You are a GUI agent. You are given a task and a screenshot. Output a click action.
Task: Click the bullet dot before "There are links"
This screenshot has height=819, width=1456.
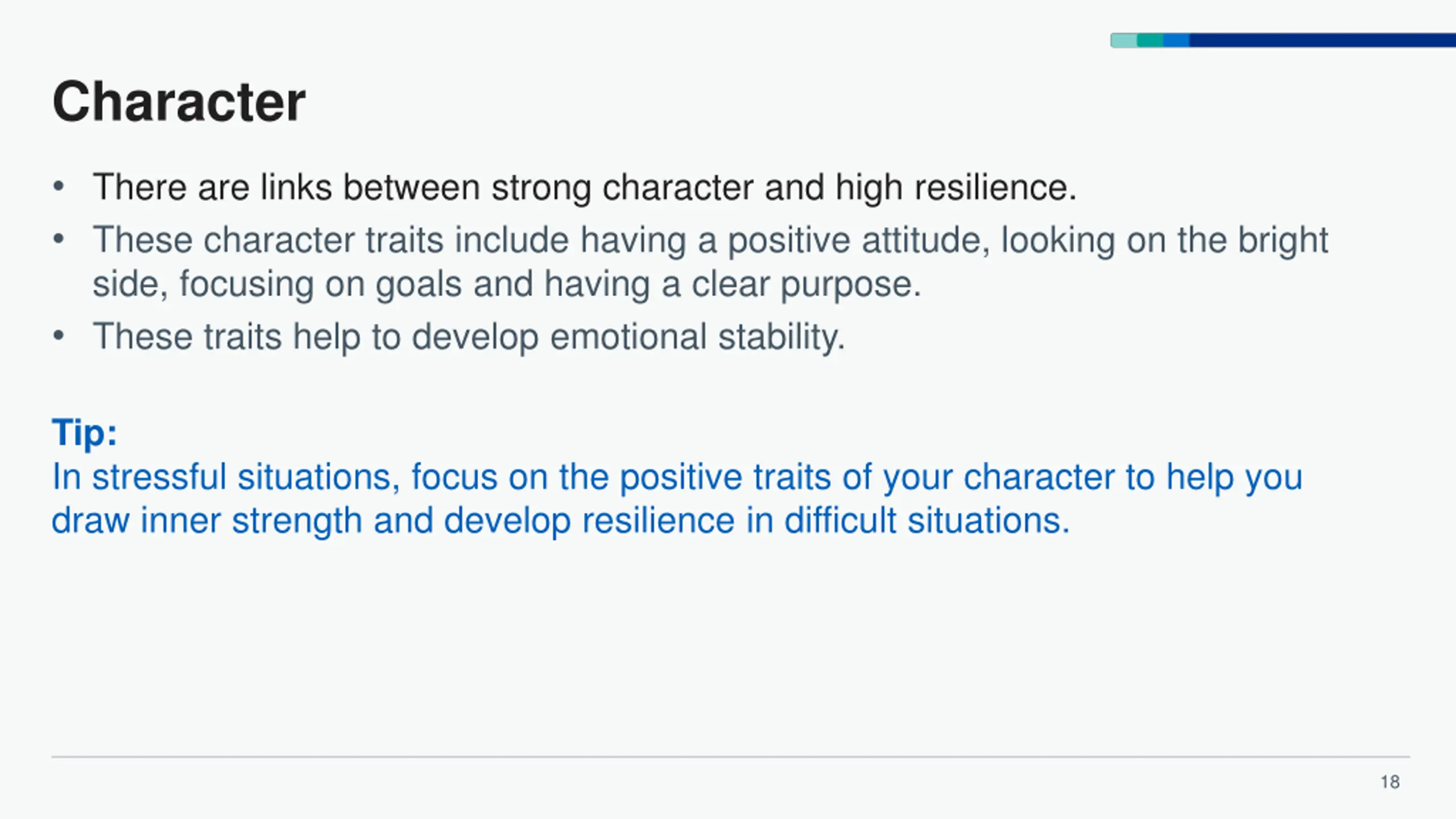click(59, 187)
